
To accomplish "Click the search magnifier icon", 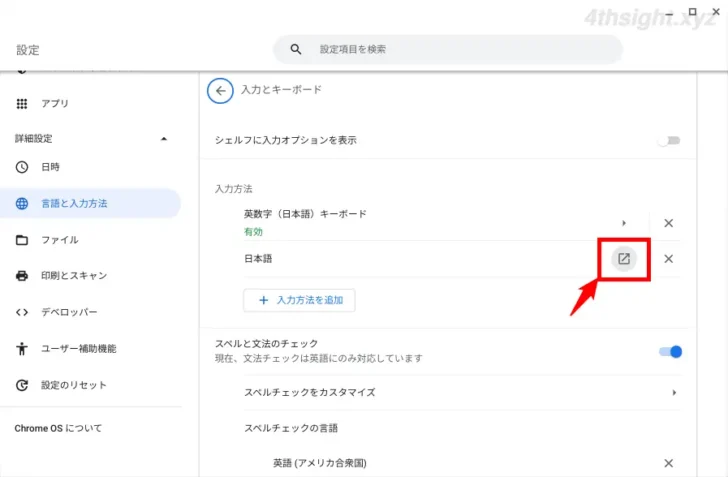I will [296, 49].
